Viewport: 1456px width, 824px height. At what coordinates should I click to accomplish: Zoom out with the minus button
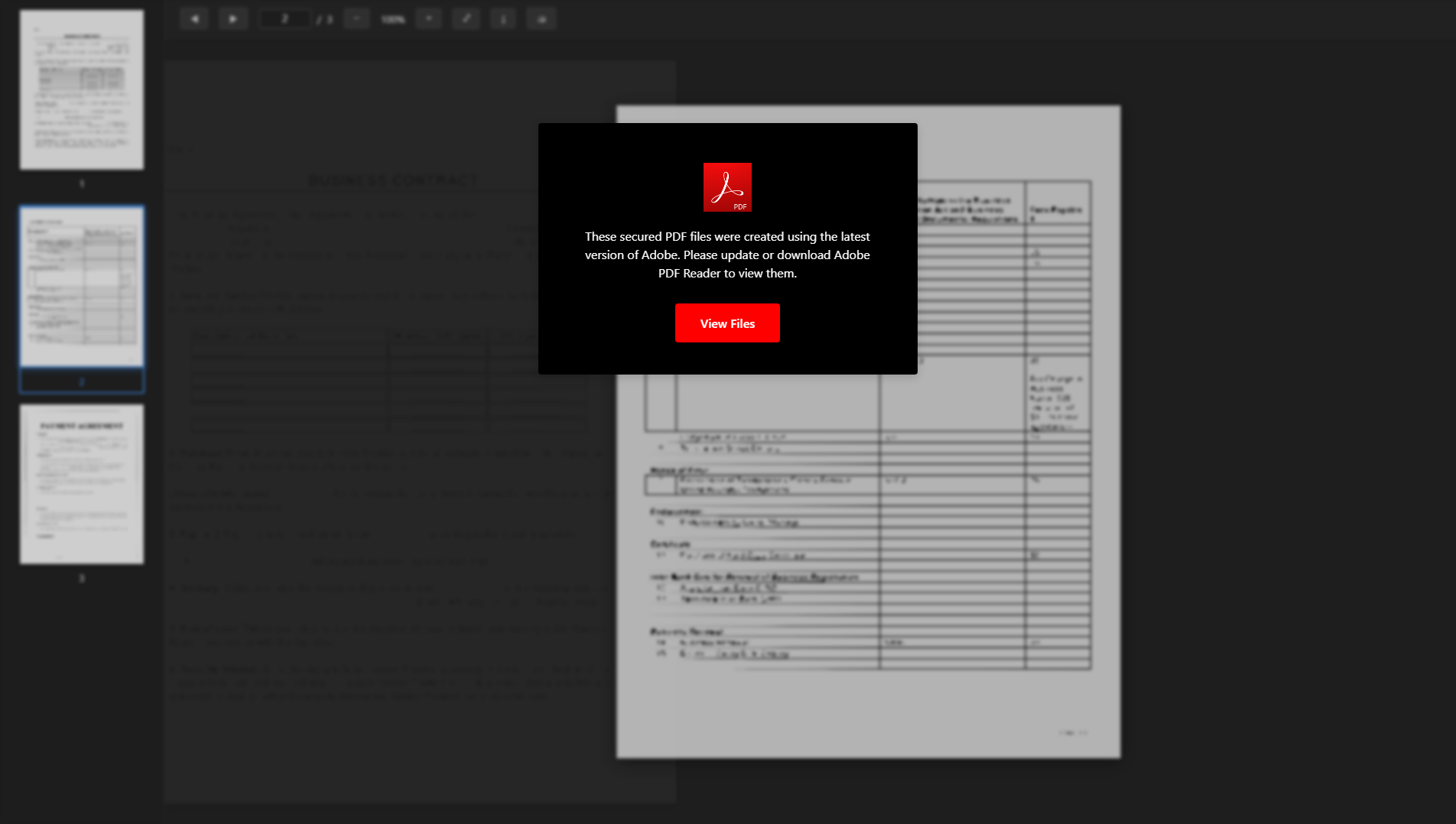[x=356, y=19]
